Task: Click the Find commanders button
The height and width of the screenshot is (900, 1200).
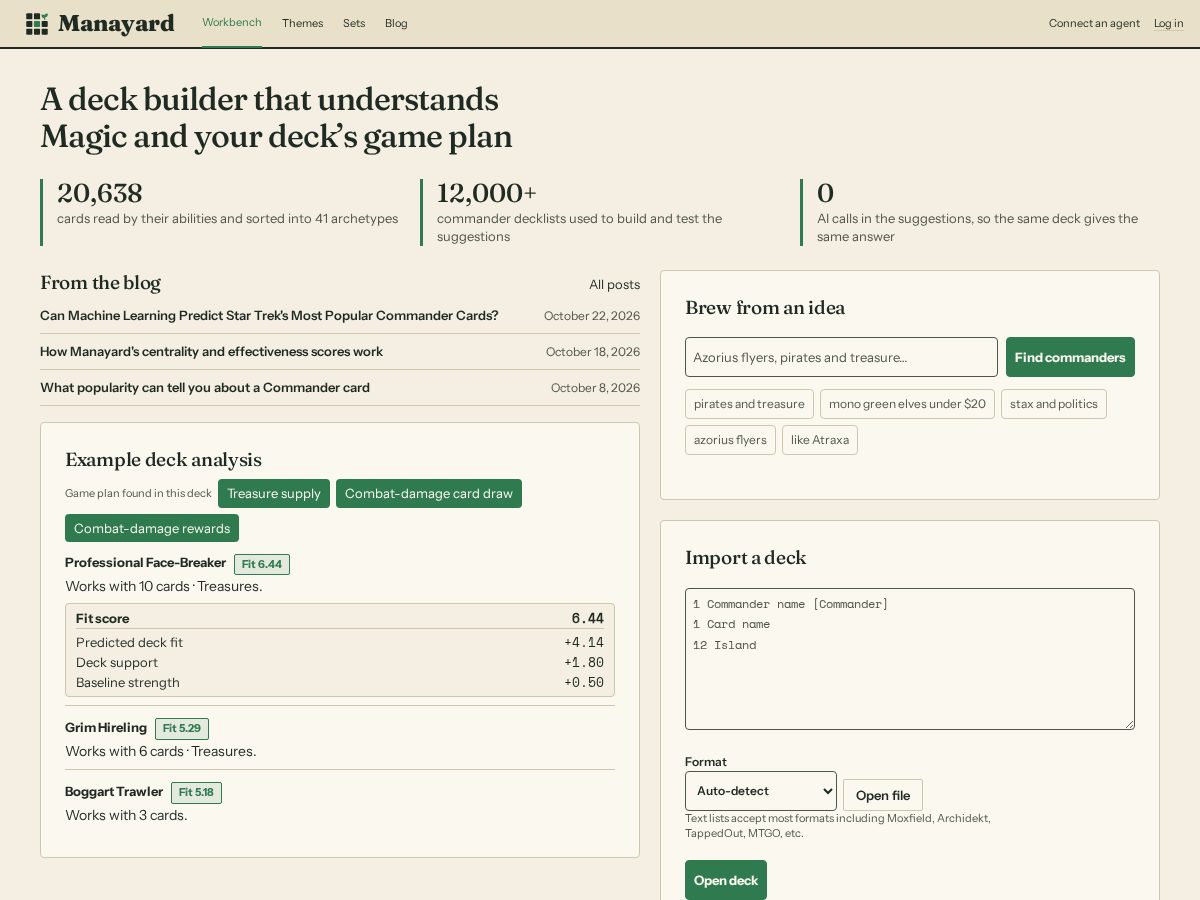Action: [1070, 357]
